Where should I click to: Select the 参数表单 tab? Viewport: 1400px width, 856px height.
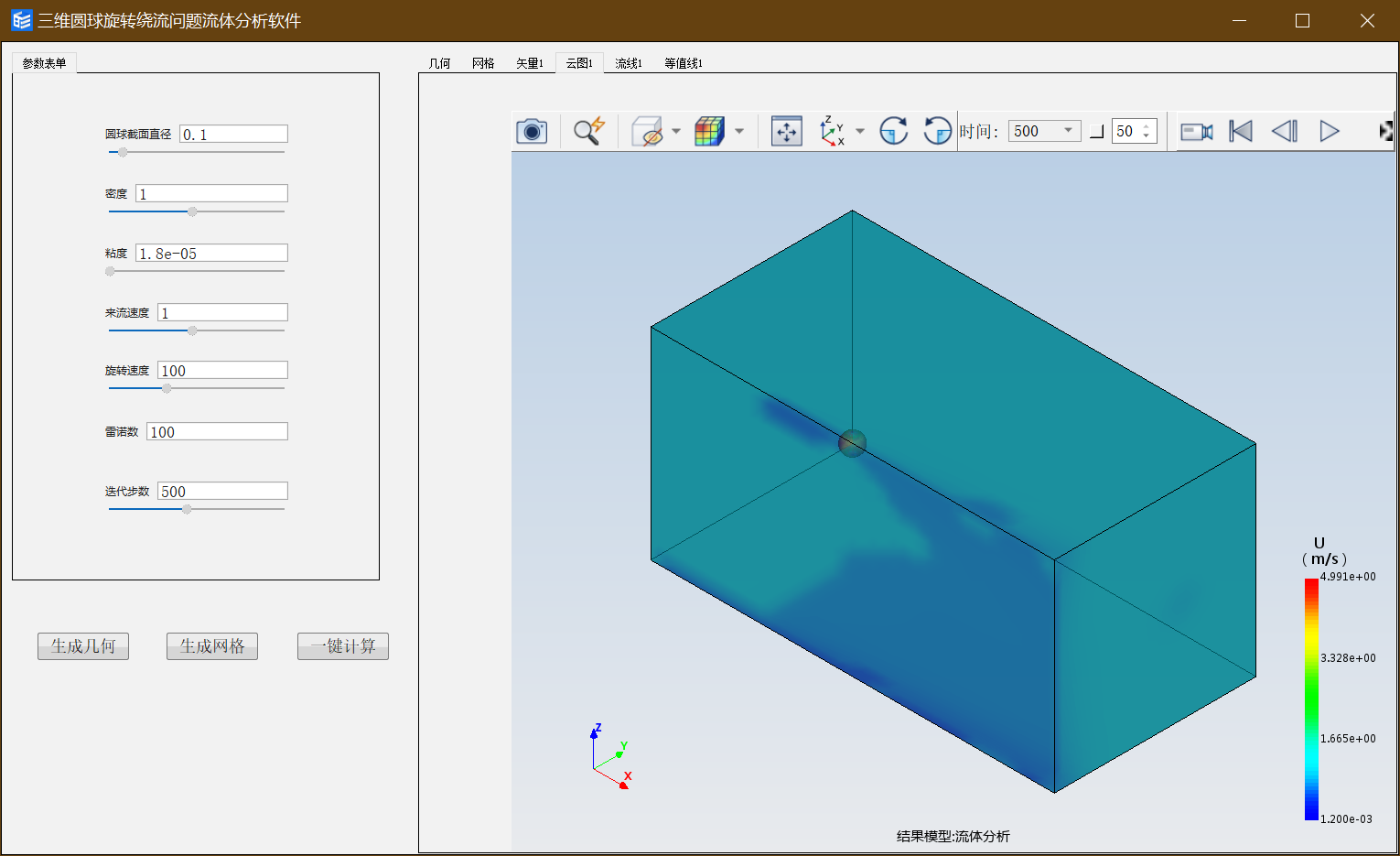click(44, 63)
